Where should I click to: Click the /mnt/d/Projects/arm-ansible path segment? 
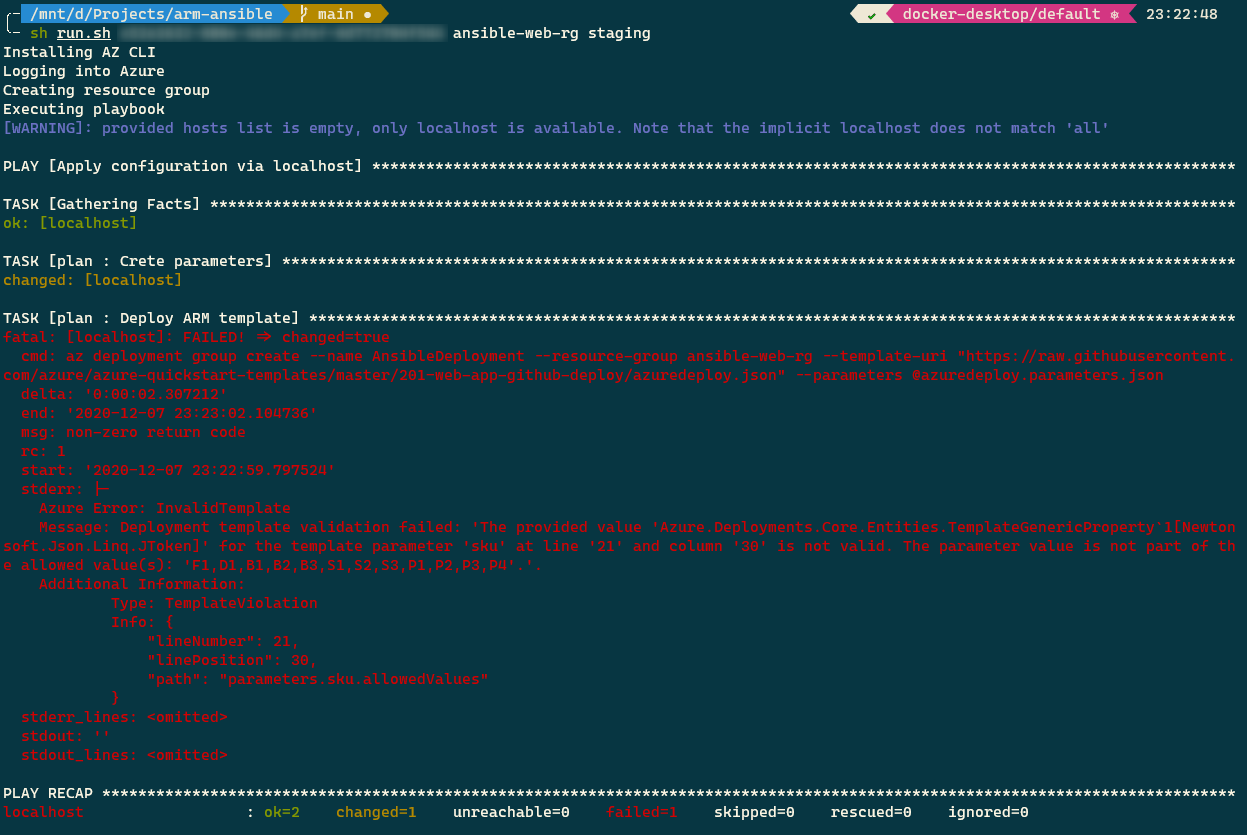150,14
